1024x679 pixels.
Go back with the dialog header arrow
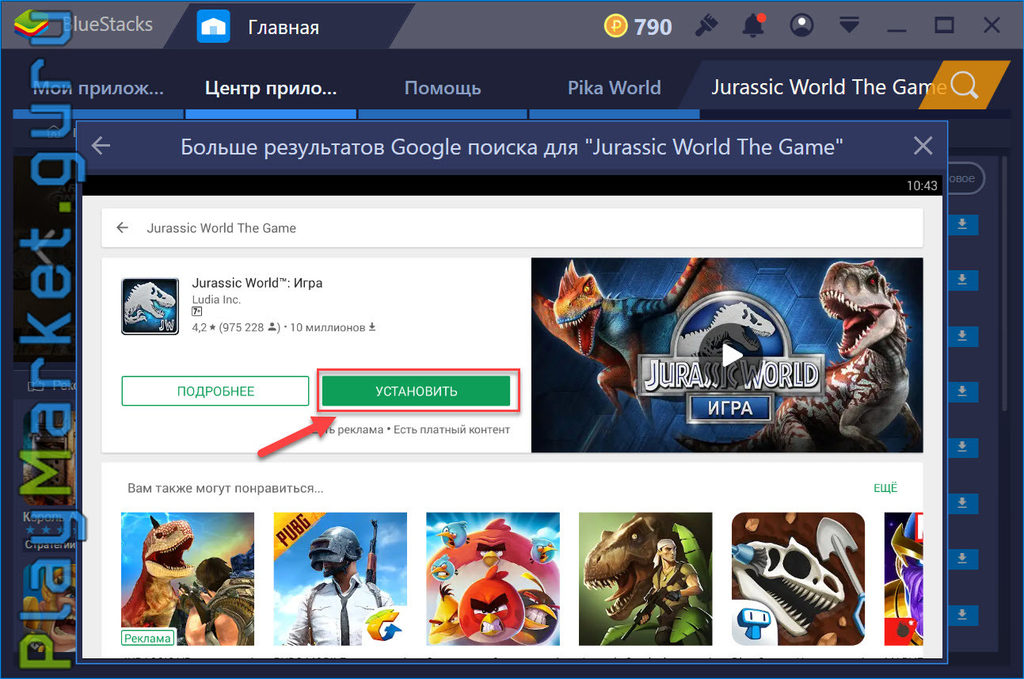tap(101, 146)
